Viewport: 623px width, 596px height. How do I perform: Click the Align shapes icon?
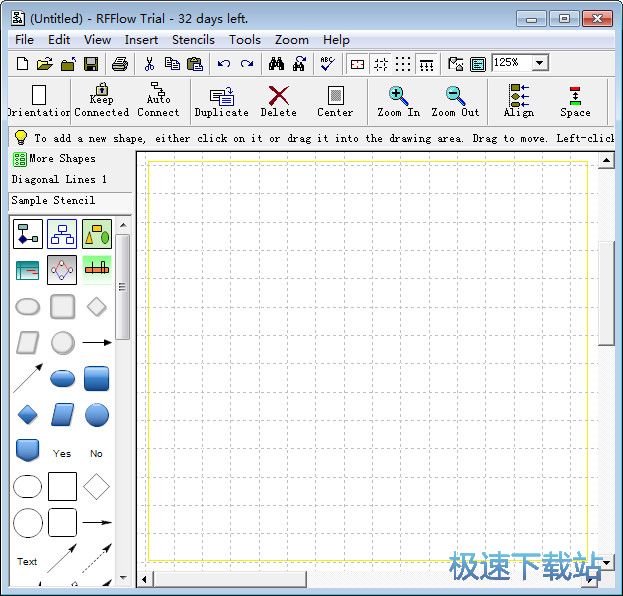(519, 101)
